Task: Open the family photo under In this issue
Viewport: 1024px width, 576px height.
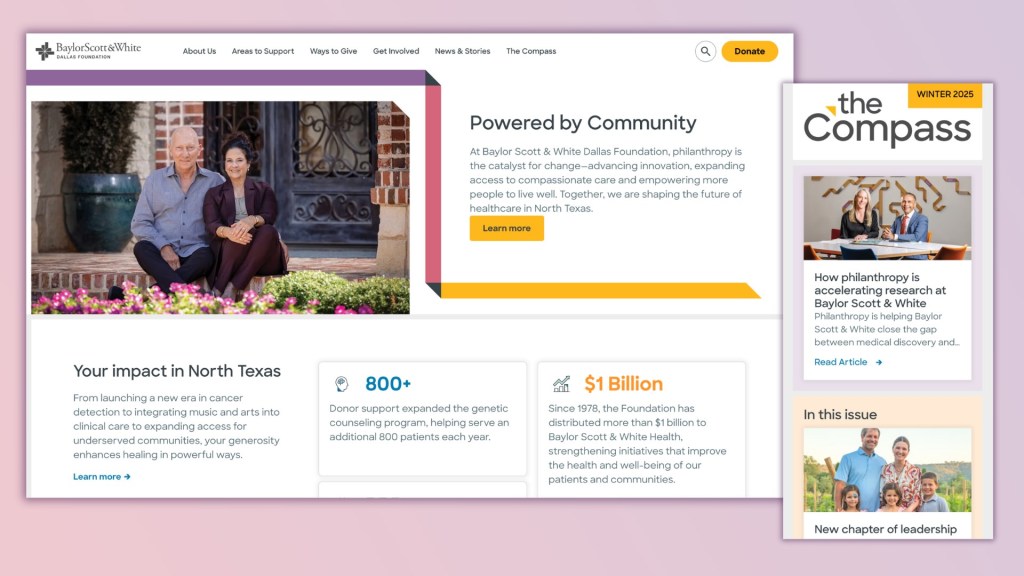Action: (887, 470)
